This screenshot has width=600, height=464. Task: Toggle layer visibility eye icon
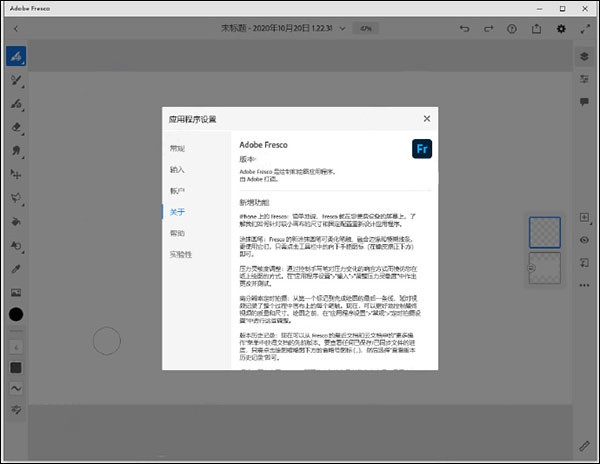tap(584, 240)
